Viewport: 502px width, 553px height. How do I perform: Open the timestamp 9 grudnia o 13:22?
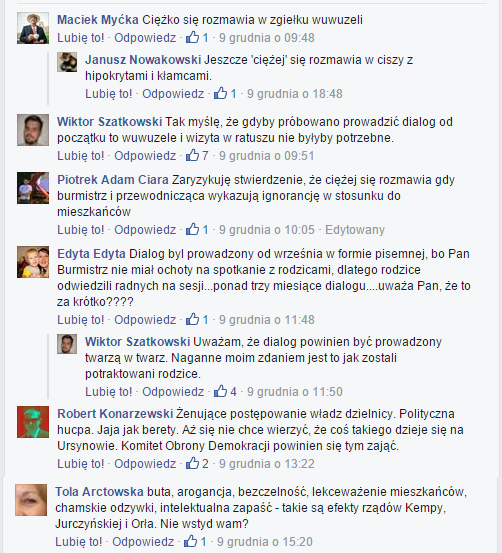click(266, 463)
